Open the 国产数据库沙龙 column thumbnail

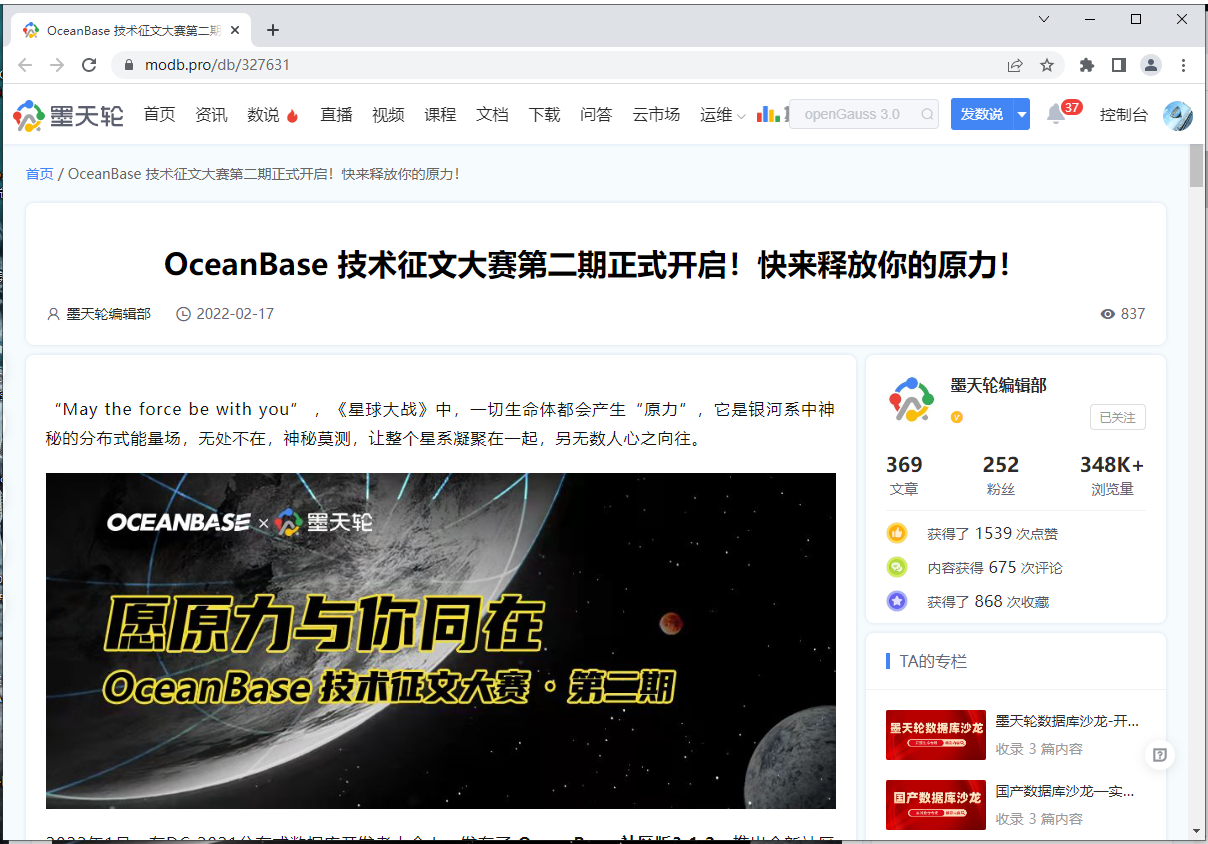[x=936, y=805]
